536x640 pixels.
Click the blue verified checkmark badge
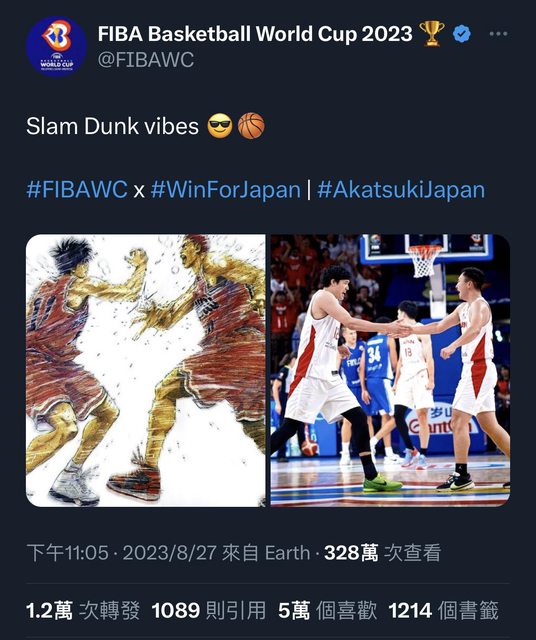tap(462, 34)
